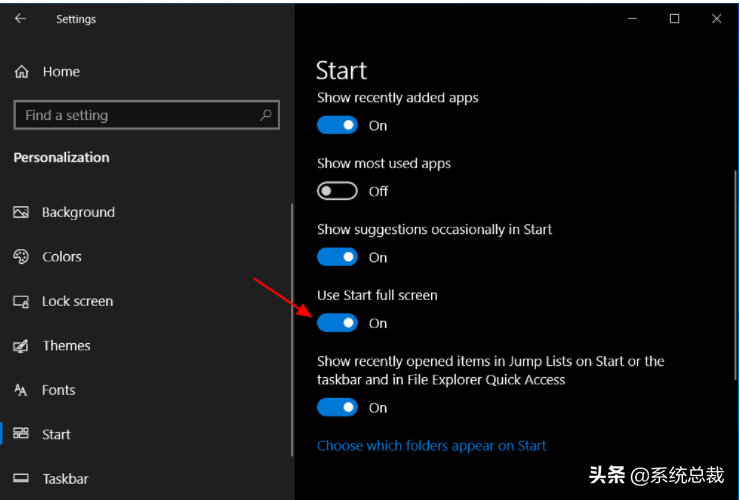The image size is (740, 500).
Task: Click the Find a setting field
Action: 147,115
